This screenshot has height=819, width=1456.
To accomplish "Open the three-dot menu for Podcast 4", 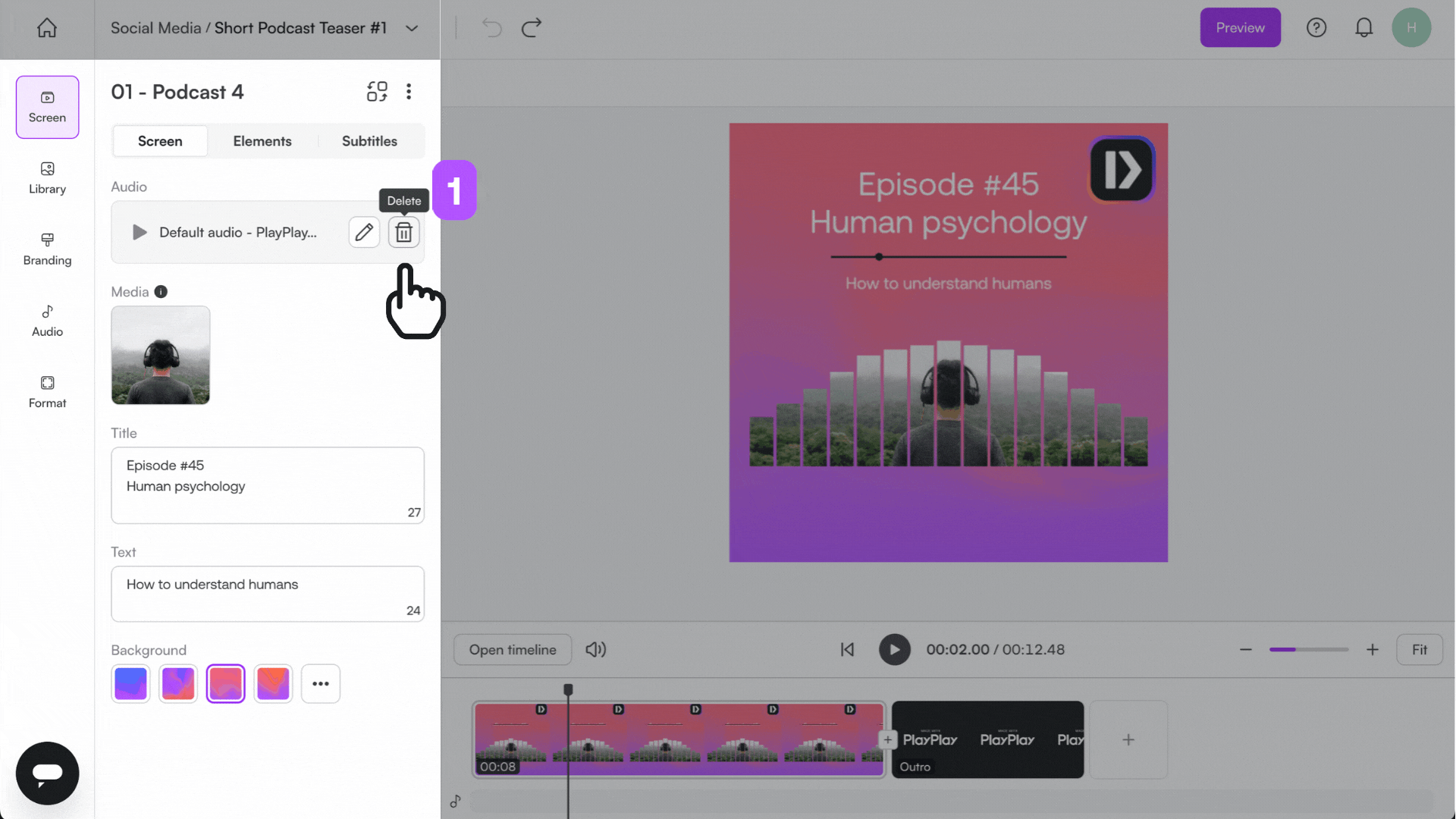I will [409, 91].
